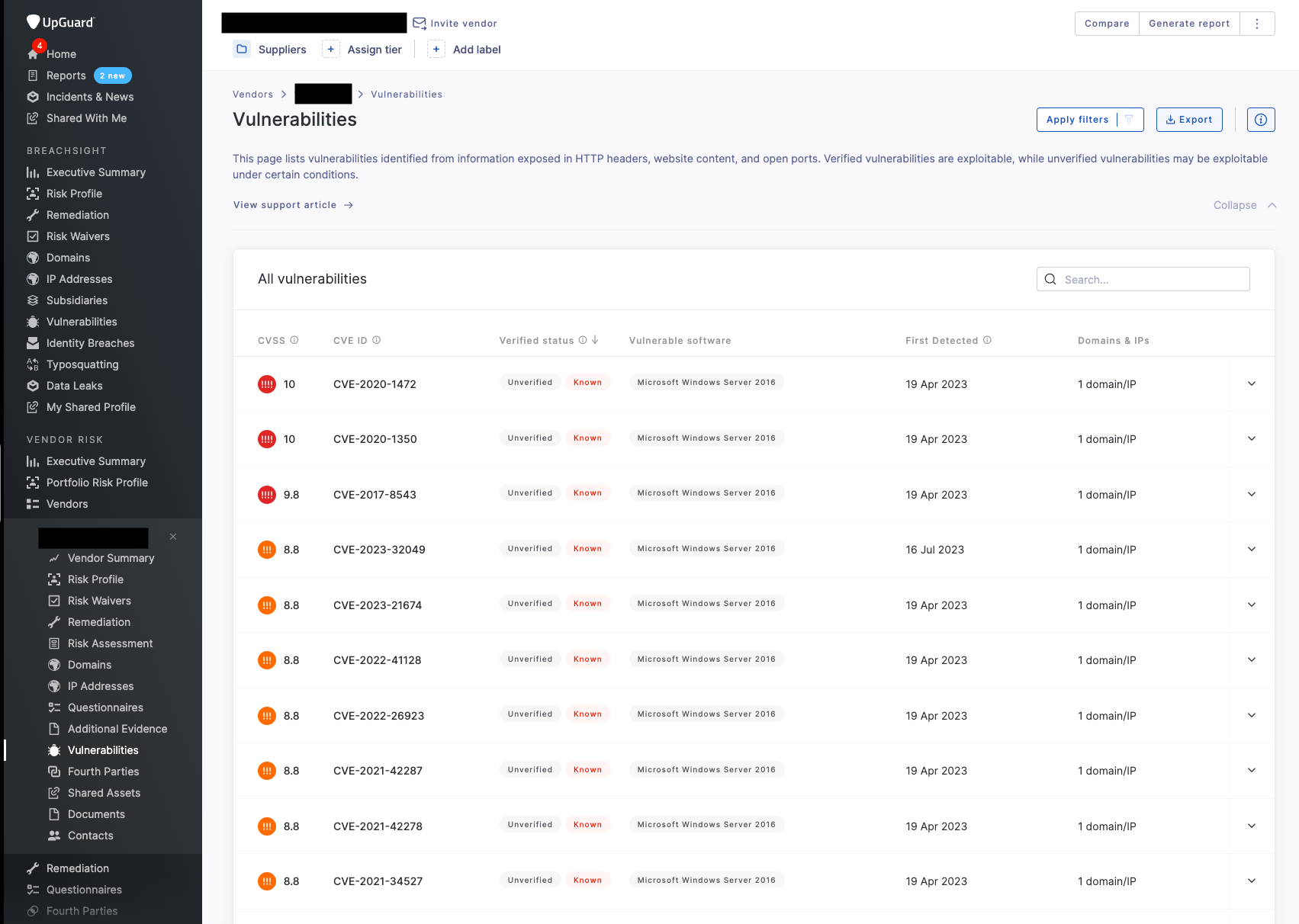Open Apply filters
This screenshot has height=924, width=1299.
click(x=1090, y=120)
